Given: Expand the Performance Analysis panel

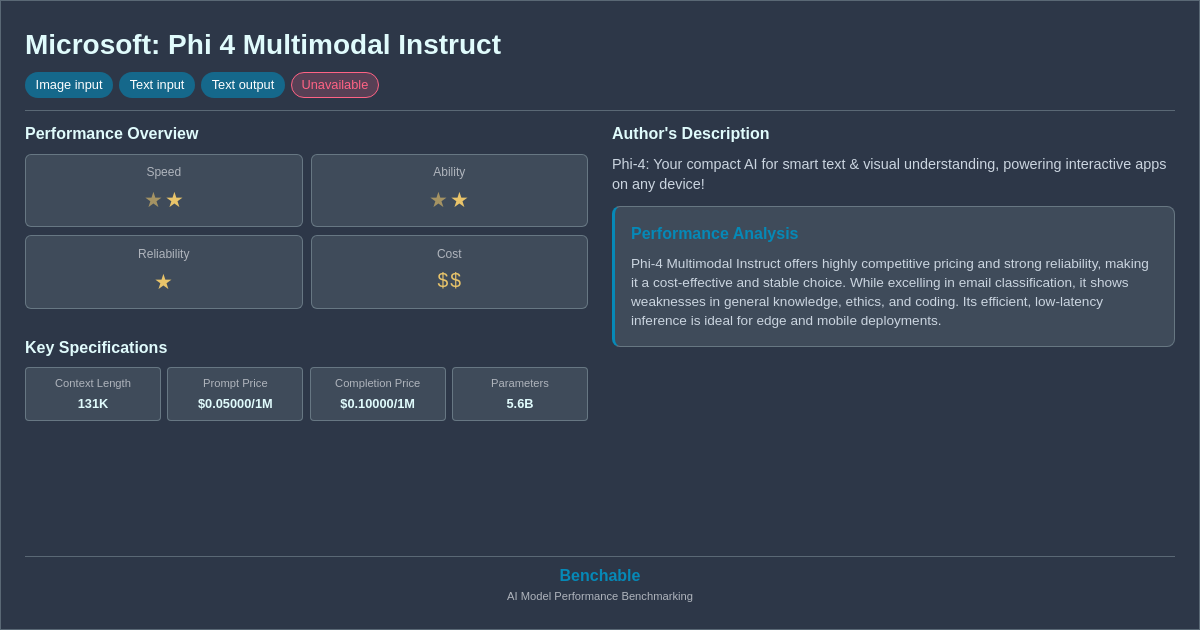Looking at the screenshot, I should tap(893, 276).
